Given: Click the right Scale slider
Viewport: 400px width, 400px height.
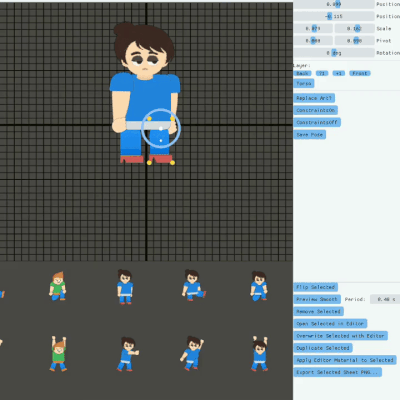Looking at the screenshot, I should (x=354, y=28).
